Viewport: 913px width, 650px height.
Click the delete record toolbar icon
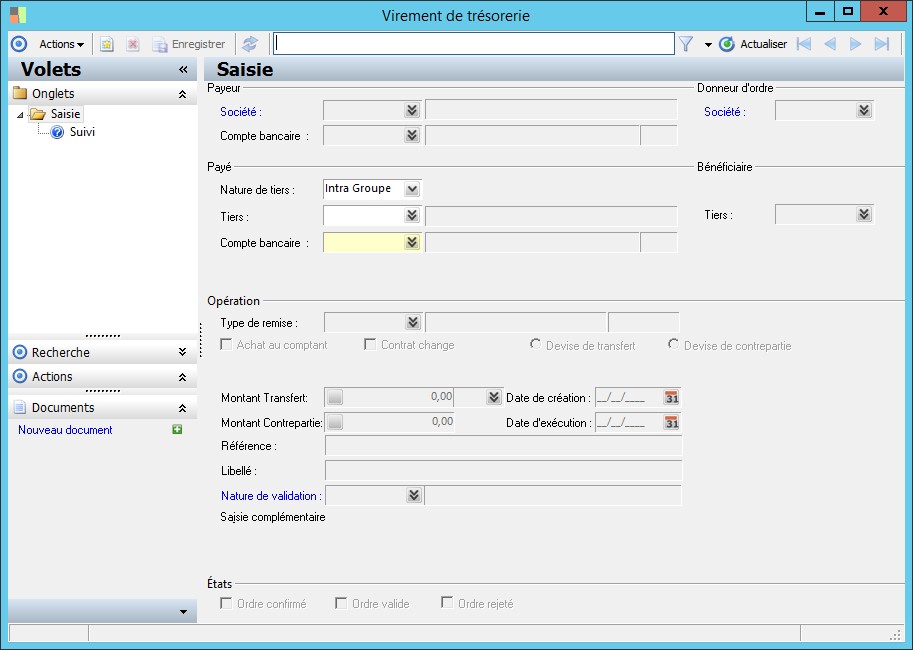(x=133, y=44)
